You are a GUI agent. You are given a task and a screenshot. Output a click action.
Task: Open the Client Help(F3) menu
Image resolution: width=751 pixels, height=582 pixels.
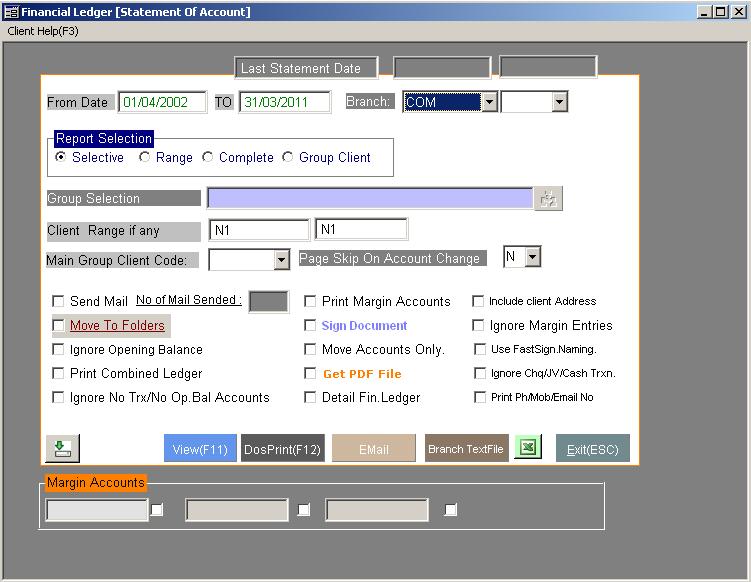43,31
